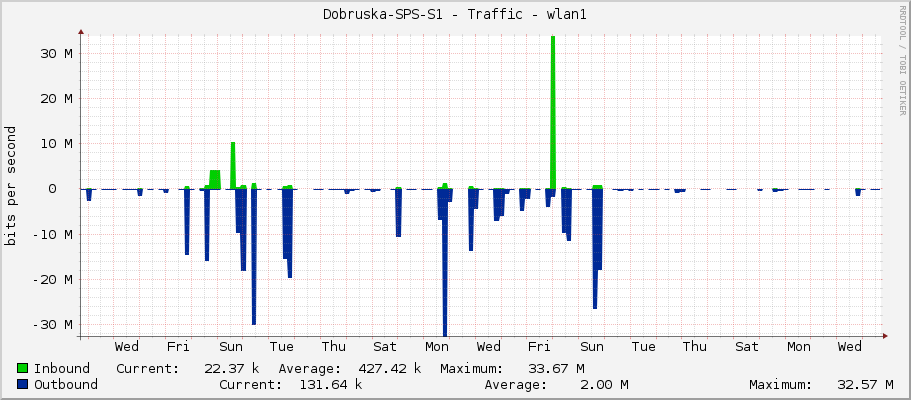Select the Outbound average value '2.00 M'

pyautogui.click(x=606, y=384)
